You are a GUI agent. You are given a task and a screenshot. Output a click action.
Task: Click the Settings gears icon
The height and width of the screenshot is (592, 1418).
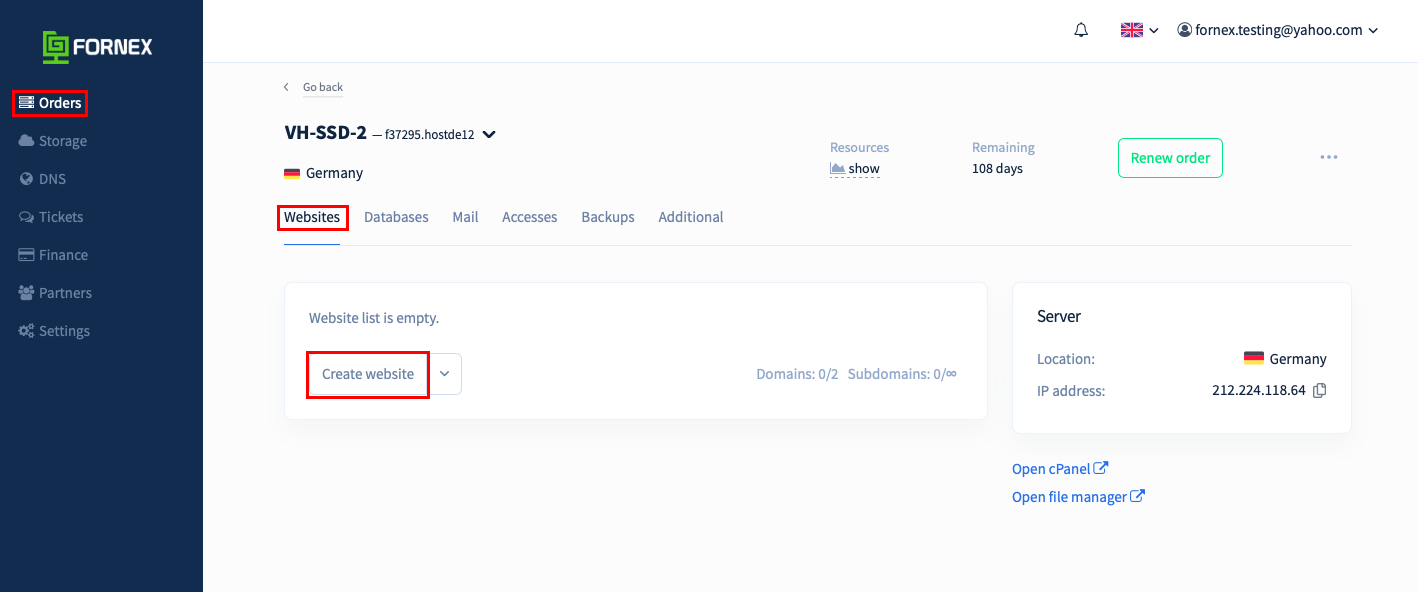point(27,331)
